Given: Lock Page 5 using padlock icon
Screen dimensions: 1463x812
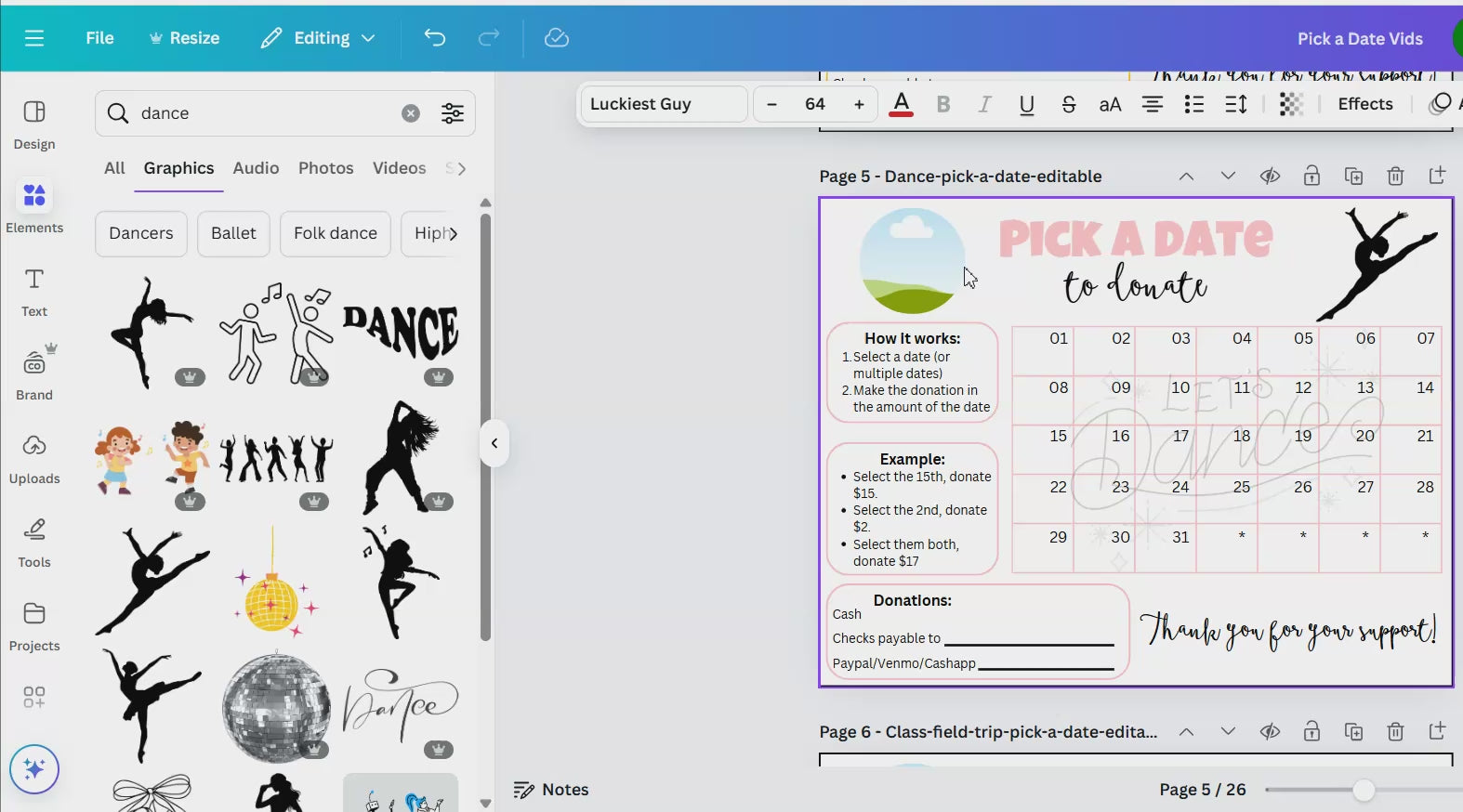Looking at the screenshot, I should (1311, 177).
